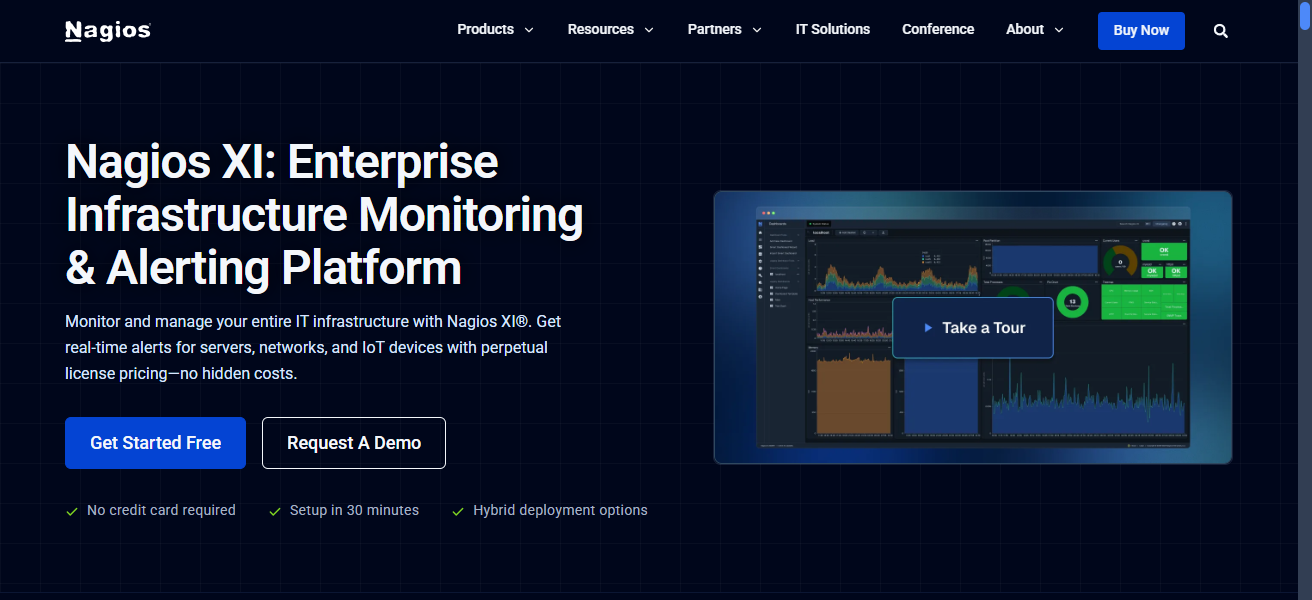1312x600 pixels.
Task: Go to IT Solutions page
Action: point(833,30)
